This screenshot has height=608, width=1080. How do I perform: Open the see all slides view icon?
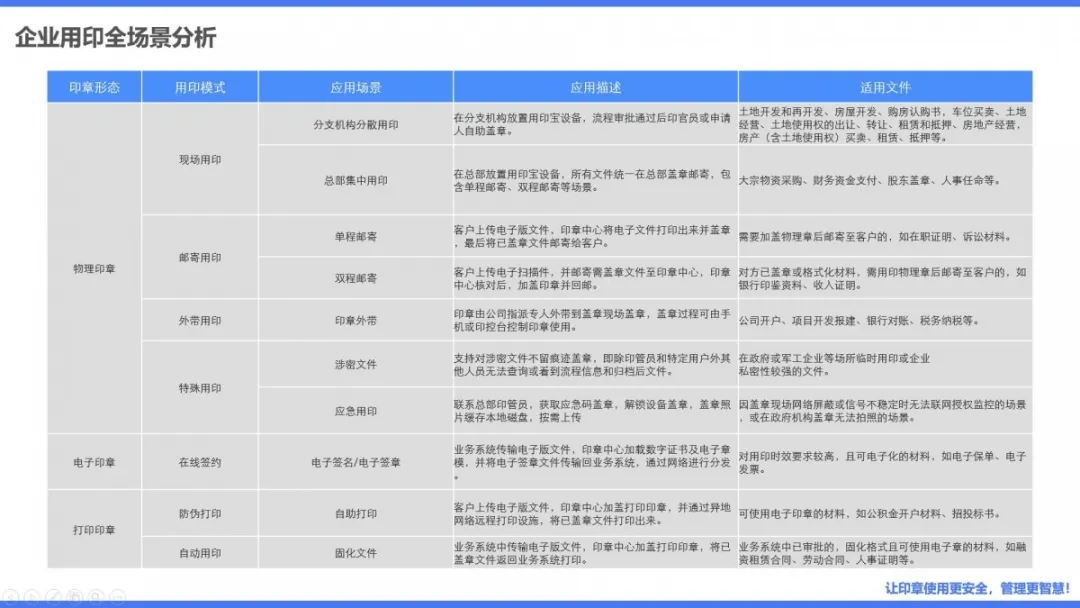coord(76,597)
